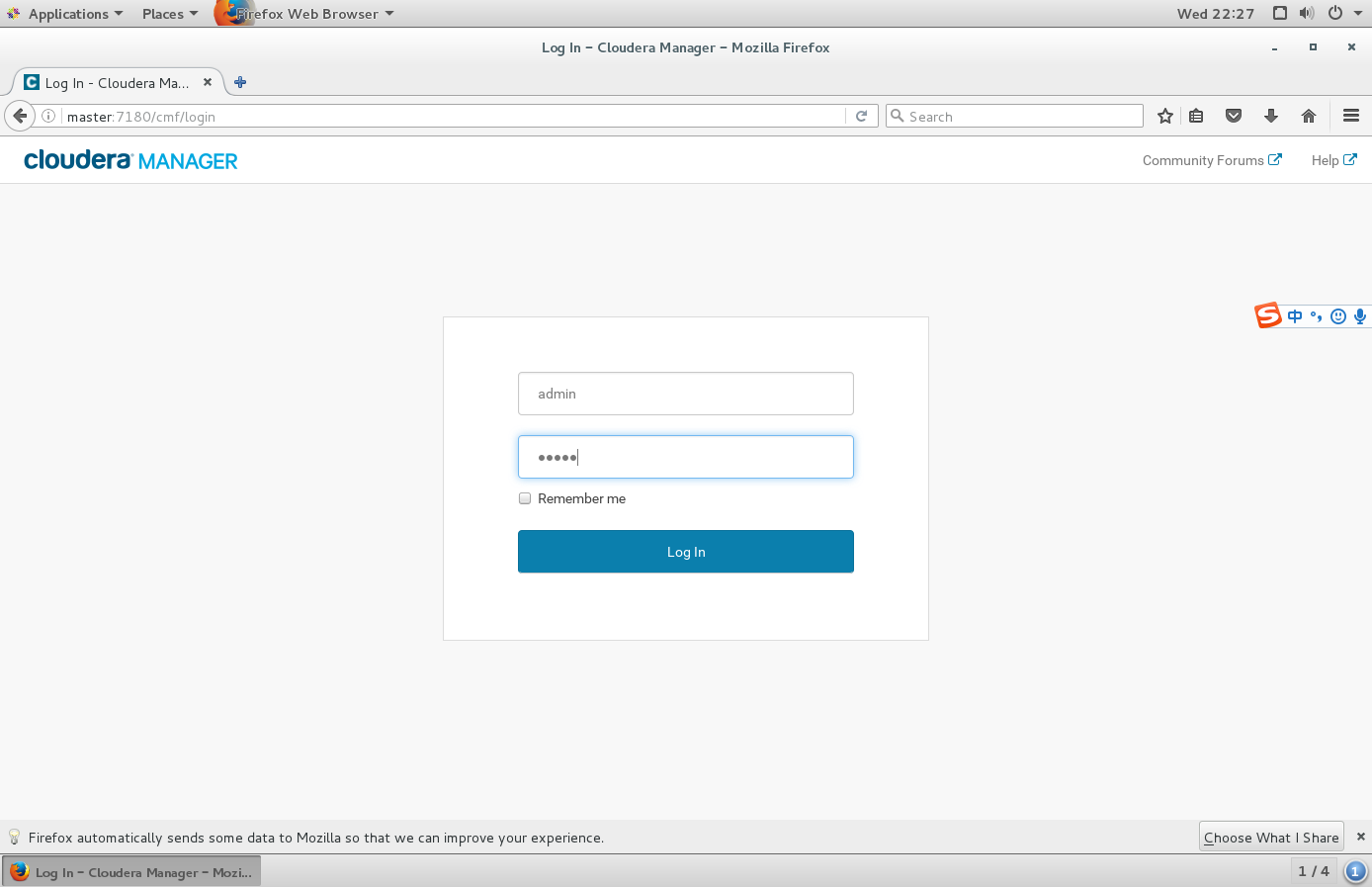
Task: Show site information icon in address bar
Action: (48, 116)
